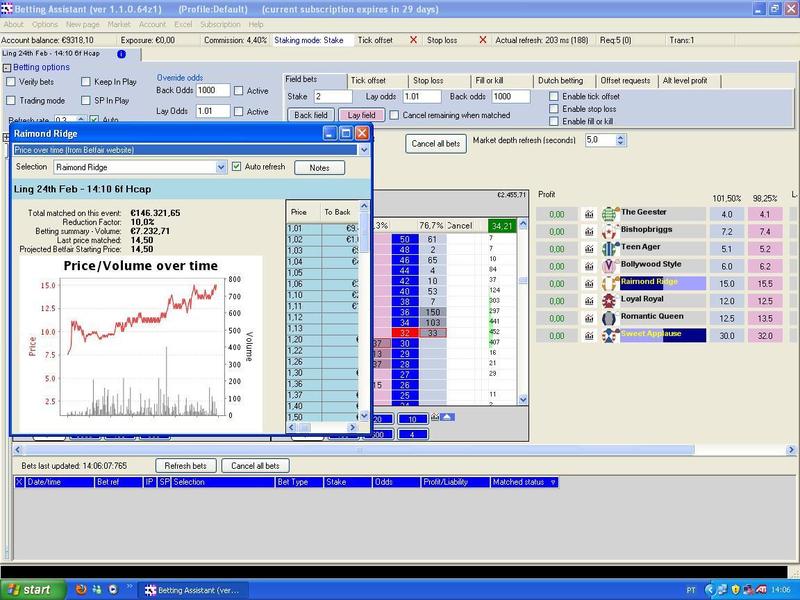Tick Enable stop loss checkbox
Screen dimensions: 800x600
(x=554, y=109)
